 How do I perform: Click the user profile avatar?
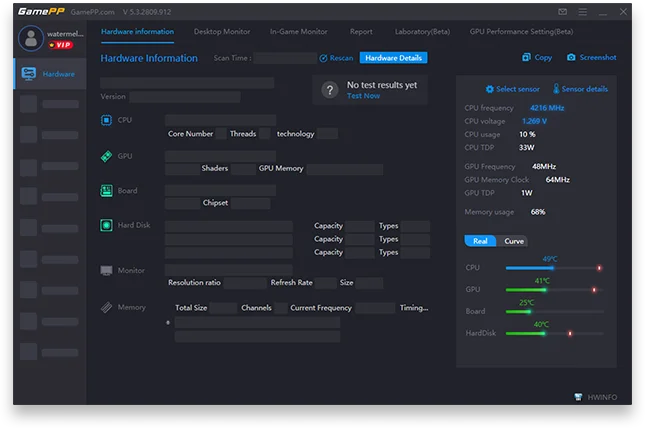[x=30, y=38]
